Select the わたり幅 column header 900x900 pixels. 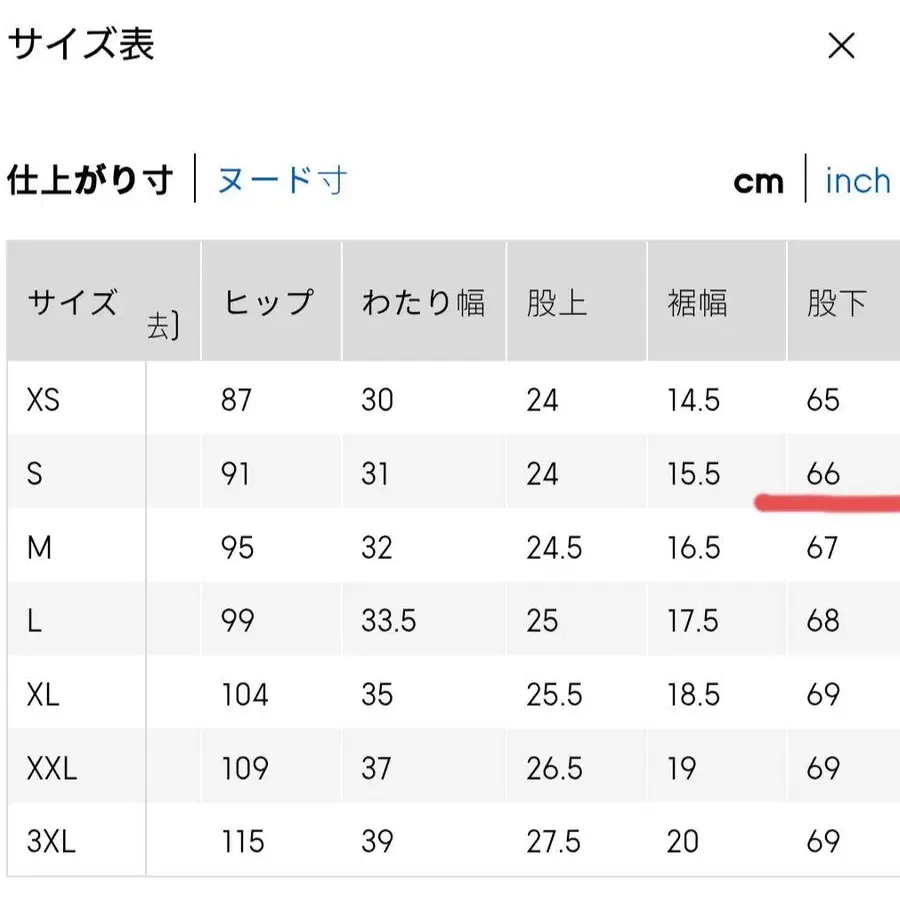[x=425, y=301]
